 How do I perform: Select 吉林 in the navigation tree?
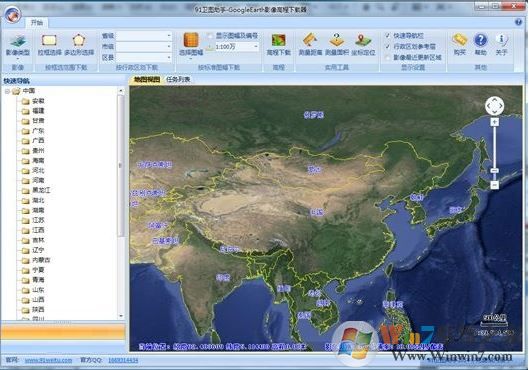[38, 240]
